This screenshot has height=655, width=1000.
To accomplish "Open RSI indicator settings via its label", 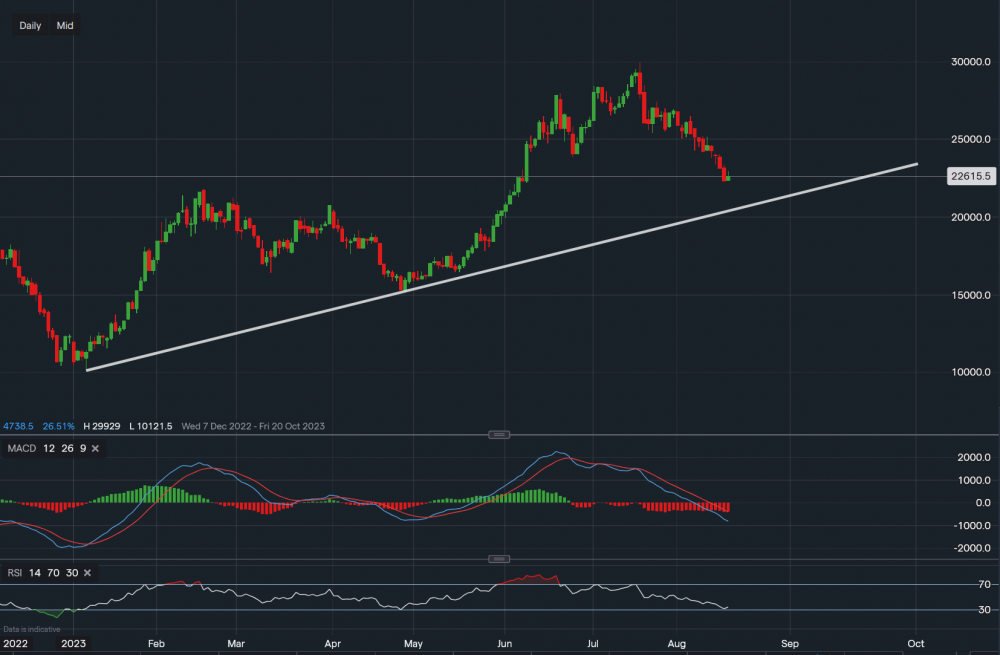I will 15,573.
